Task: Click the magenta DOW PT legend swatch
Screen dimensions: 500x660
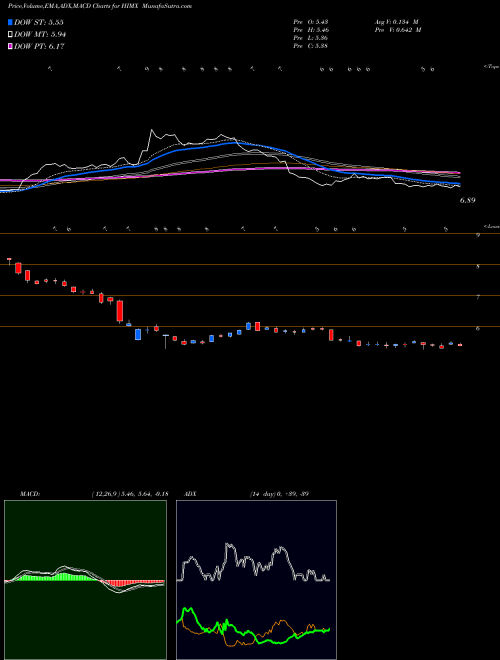Action: click(x=10, y=47)
